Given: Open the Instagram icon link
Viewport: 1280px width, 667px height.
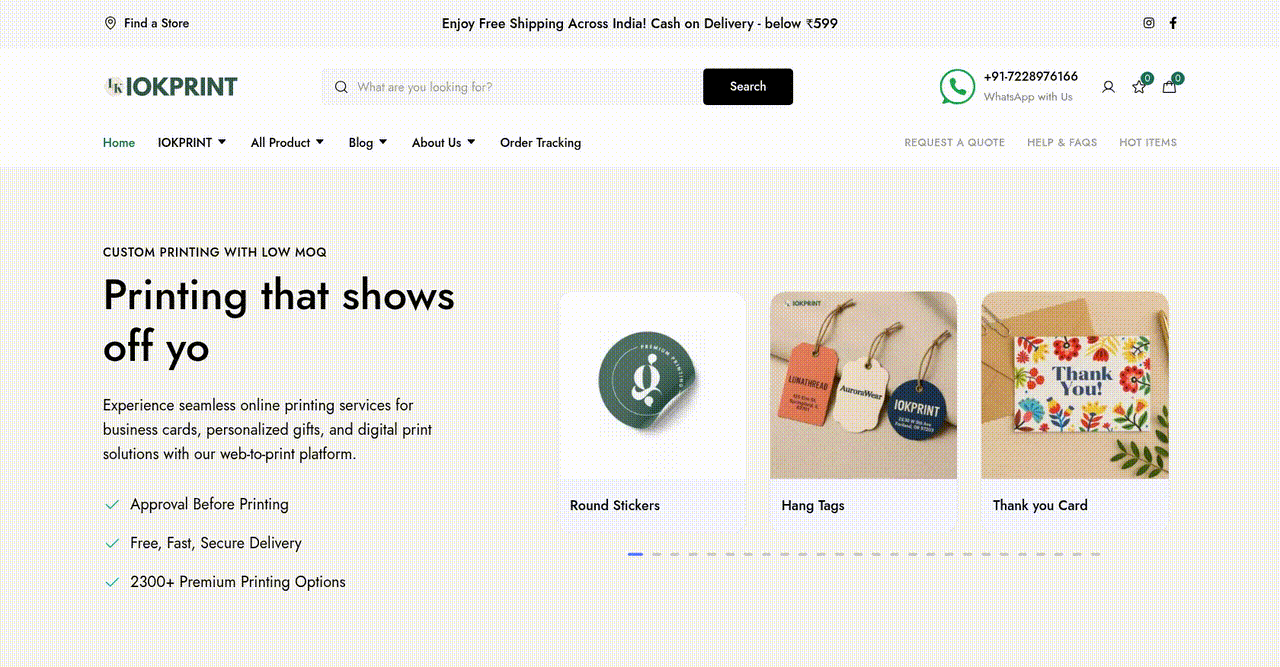Looking at the screenshot, I should [x=1149, y=23].
